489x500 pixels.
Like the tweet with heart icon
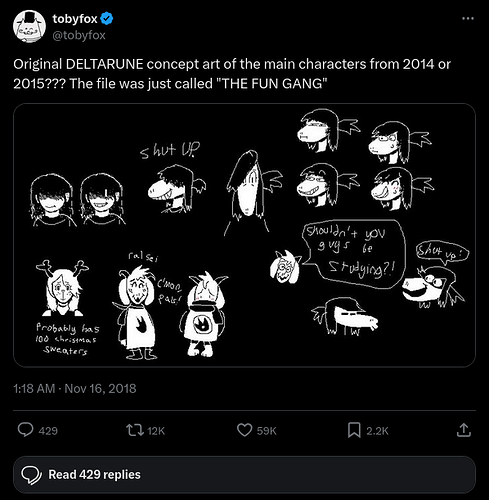click(x=244, y=430)
